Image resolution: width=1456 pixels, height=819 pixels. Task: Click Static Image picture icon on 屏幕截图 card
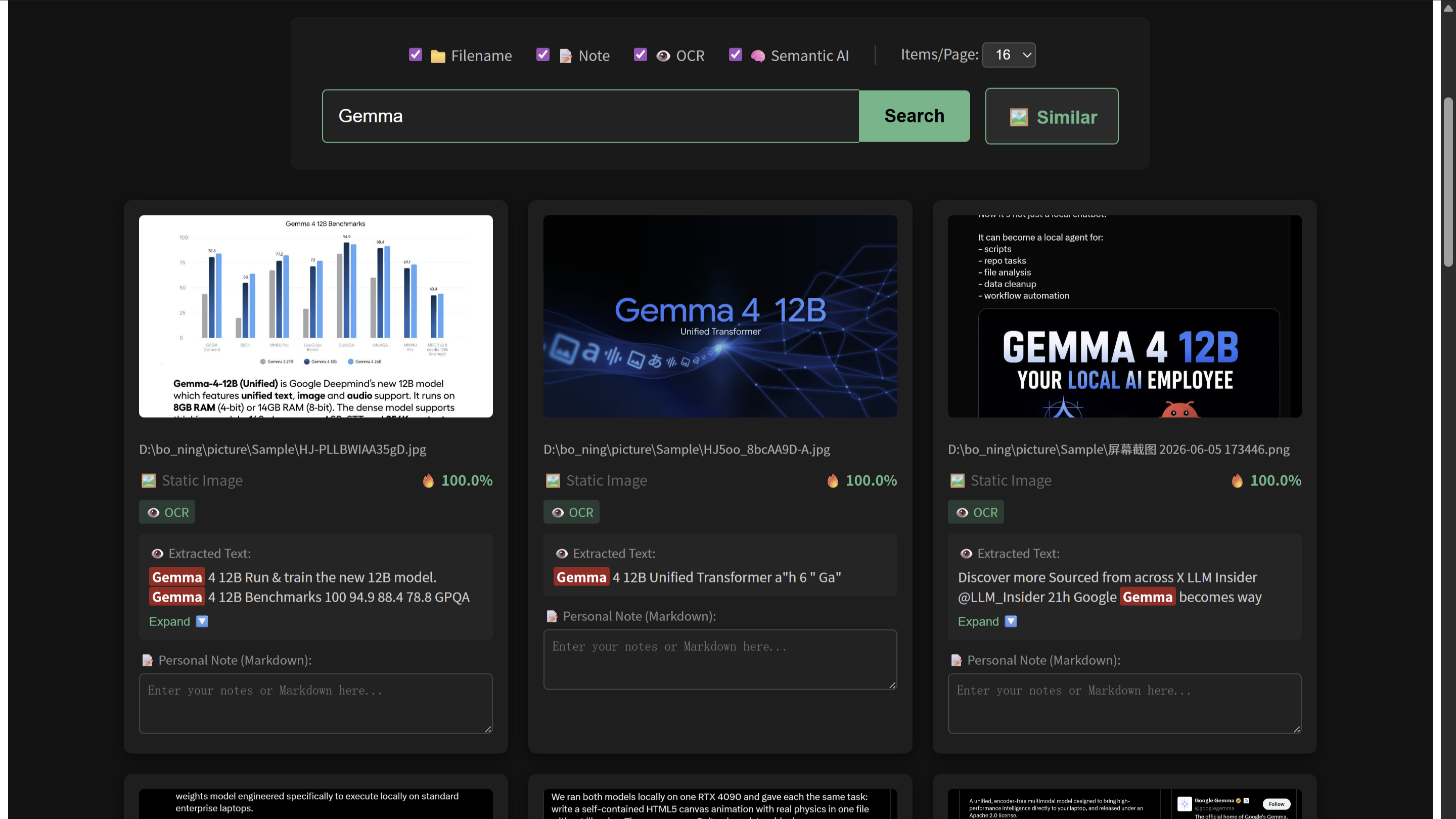[958, 480]
